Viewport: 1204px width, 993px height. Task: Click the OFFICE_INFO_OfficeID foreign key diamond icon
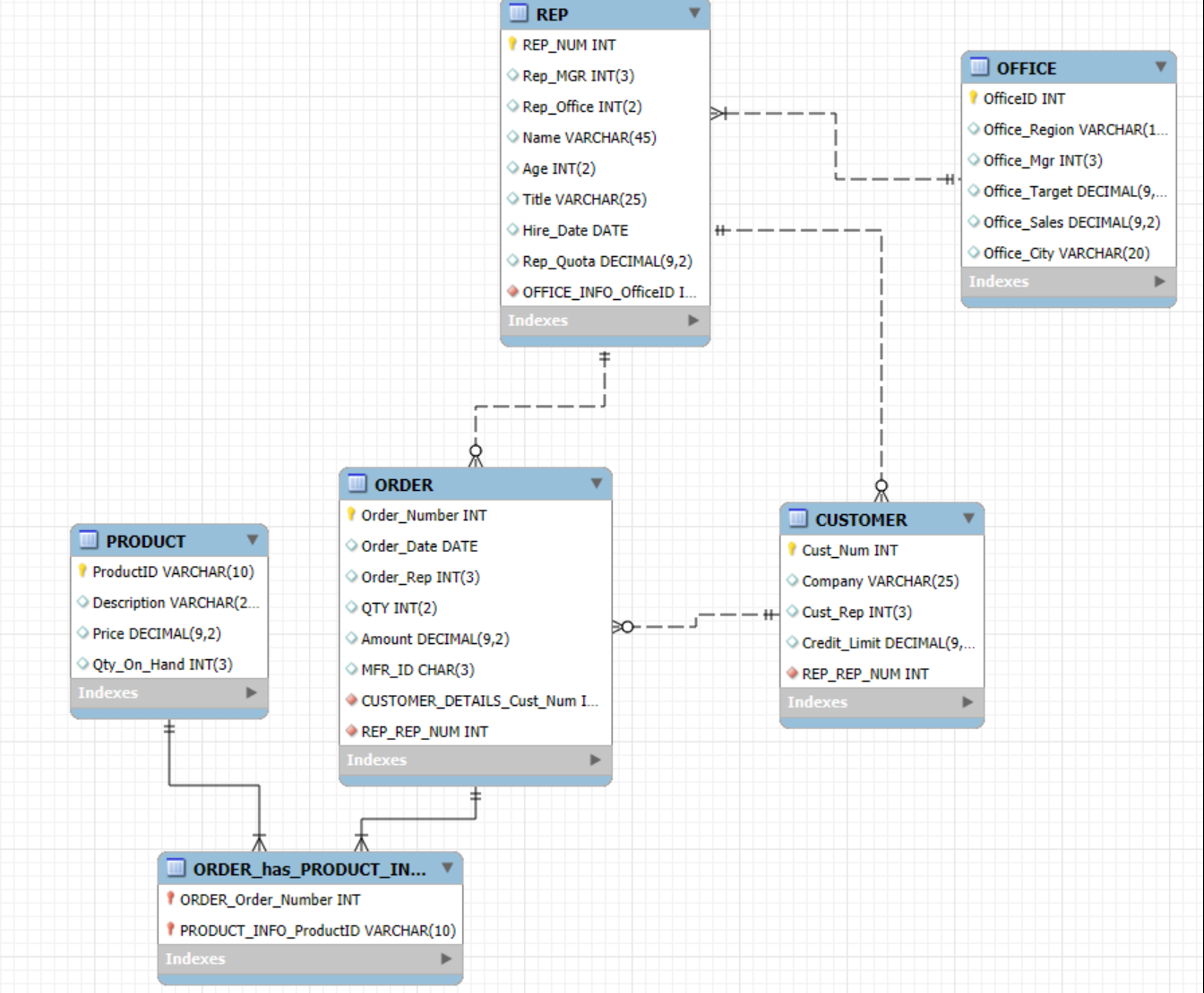tap(512, 291)
